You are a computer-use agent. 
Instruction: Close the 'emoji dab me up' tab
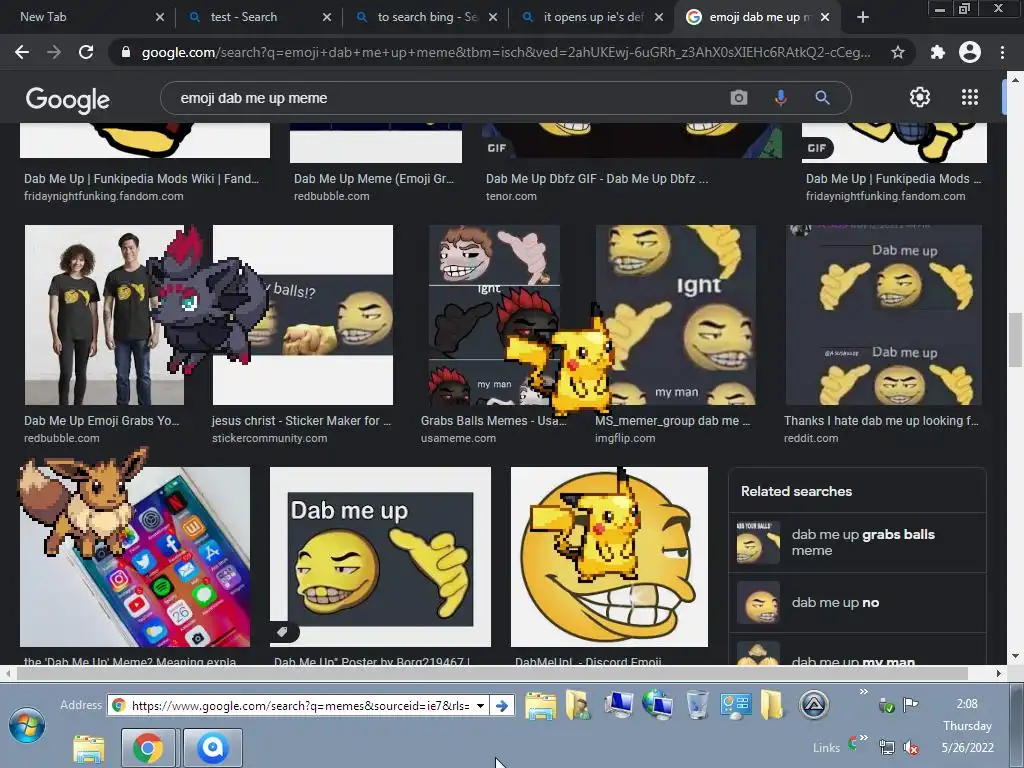(x=825, y=18)
